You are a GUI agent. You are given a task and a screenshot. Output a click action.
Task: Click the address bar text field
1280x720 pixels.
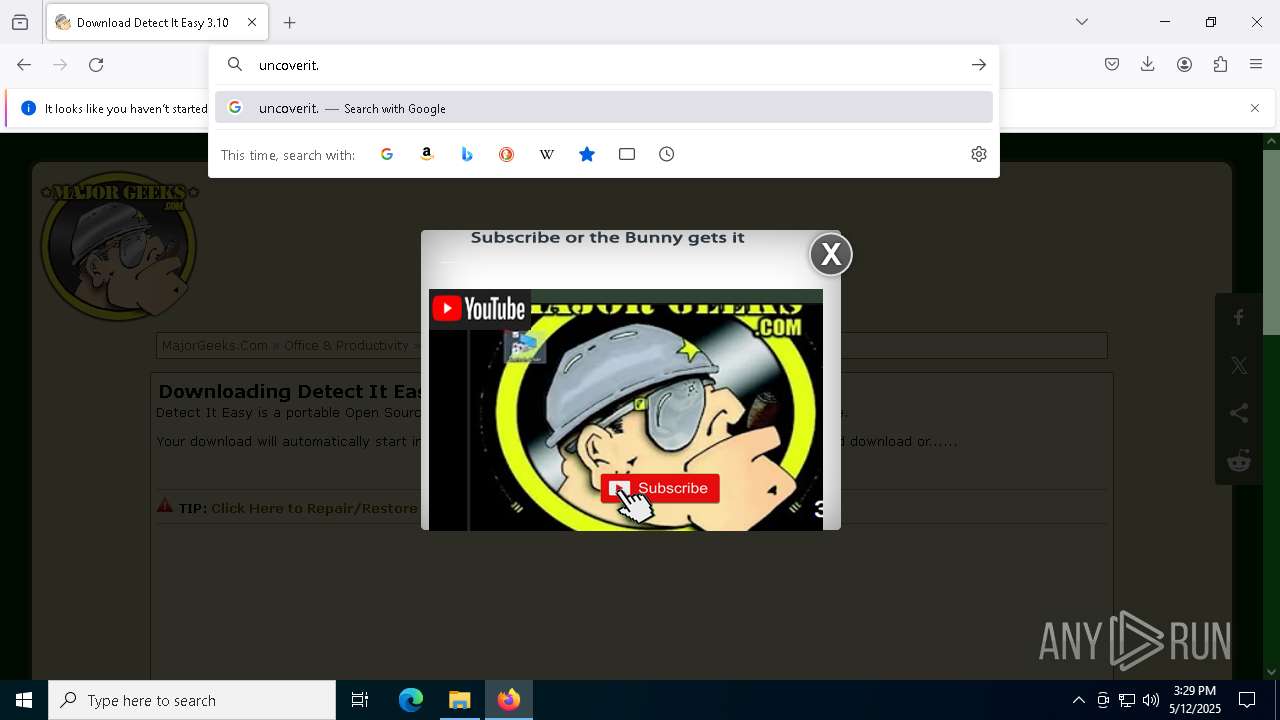tap(605, 65)
